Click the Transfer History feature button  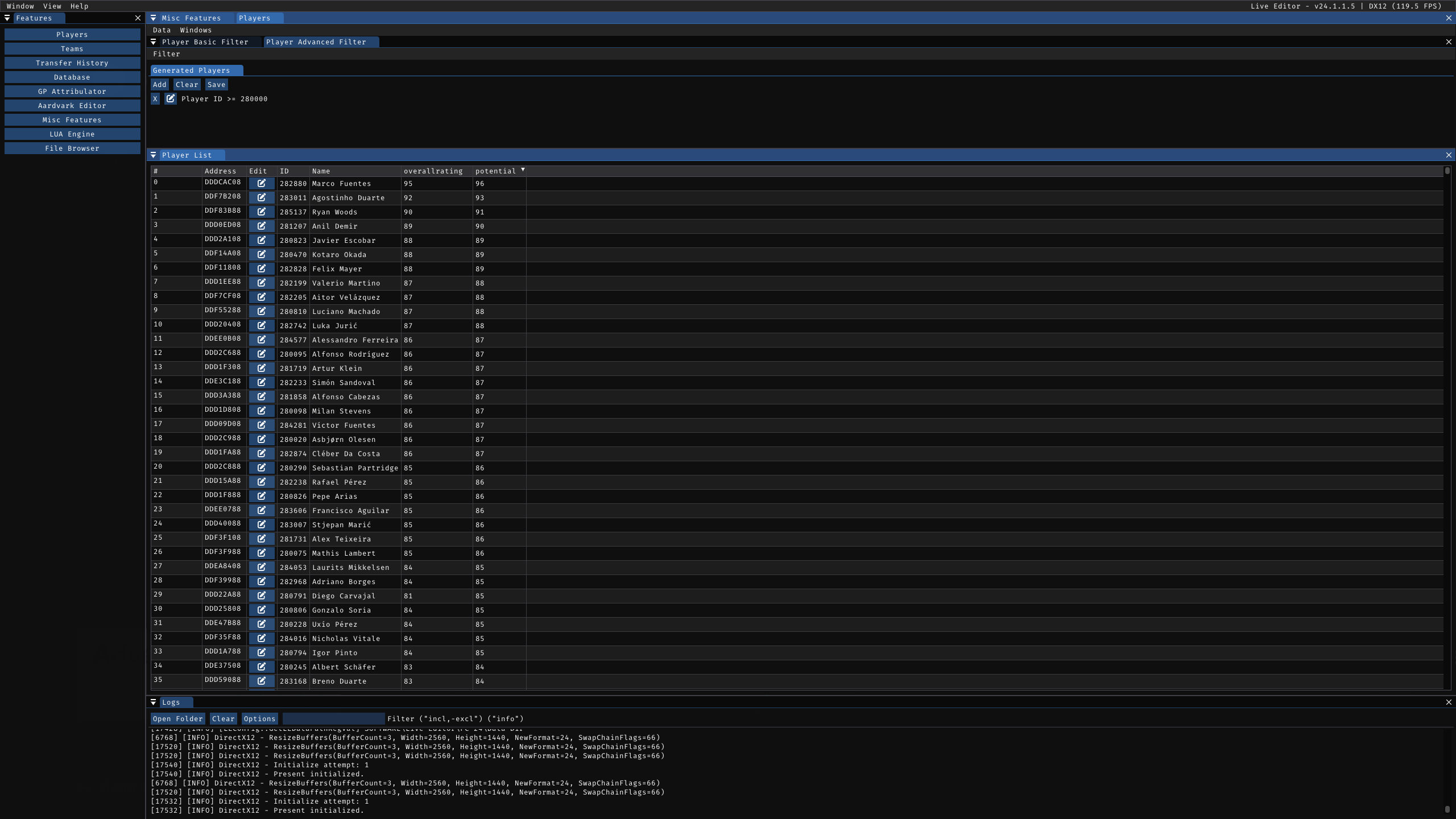point(72,63)
